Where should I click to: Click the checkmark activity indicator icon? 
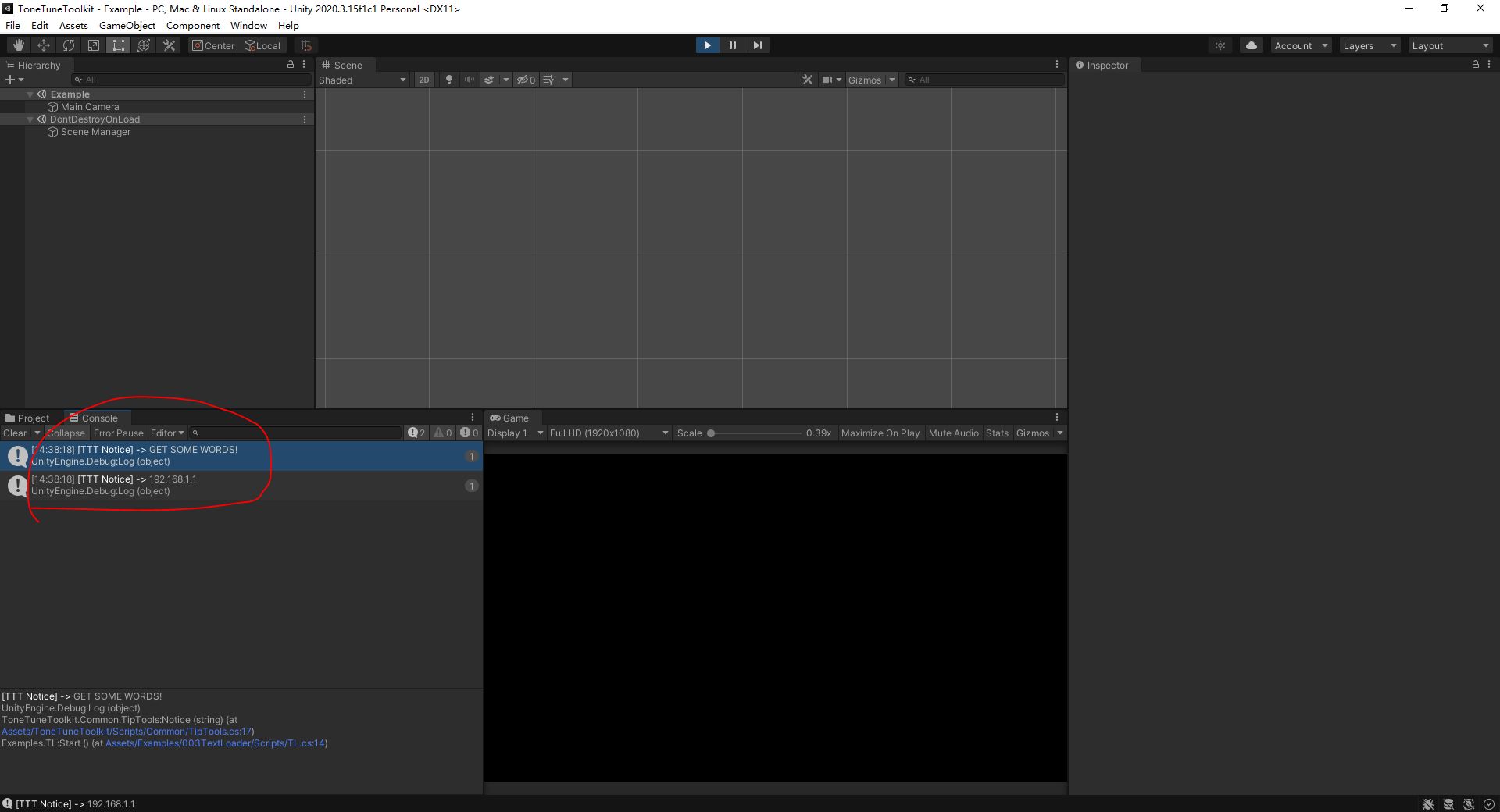[x=1489, y=804]
